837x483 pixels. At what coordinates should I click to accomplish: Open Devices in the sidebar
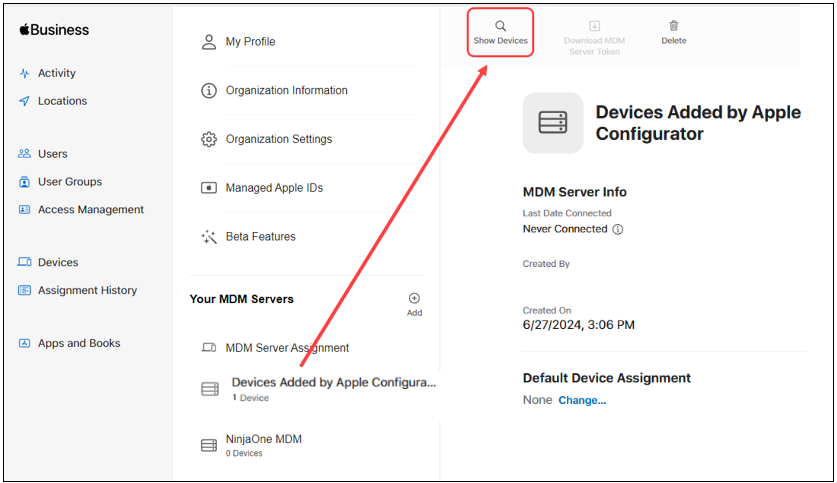tap(57, 262)
